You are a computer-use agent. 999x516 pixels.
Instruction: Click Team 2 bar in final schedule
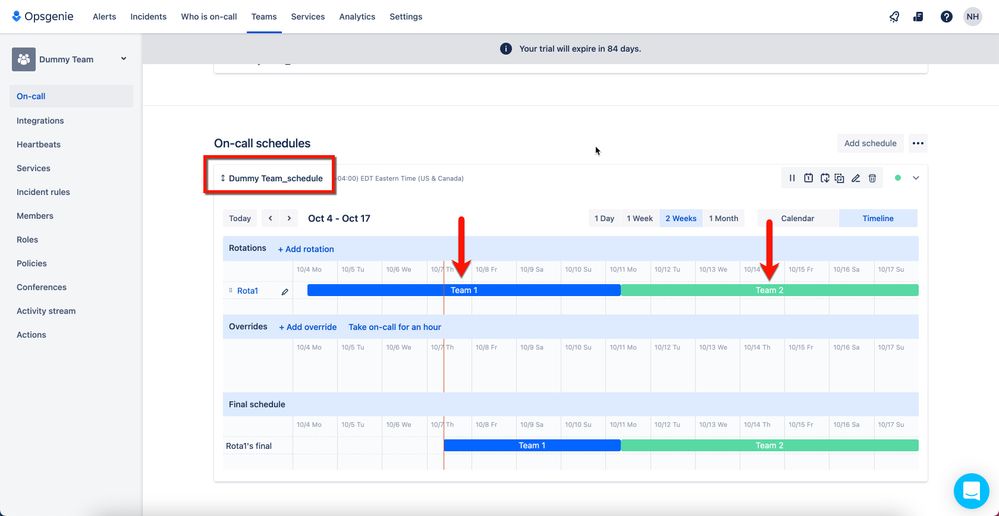(770, 445)
